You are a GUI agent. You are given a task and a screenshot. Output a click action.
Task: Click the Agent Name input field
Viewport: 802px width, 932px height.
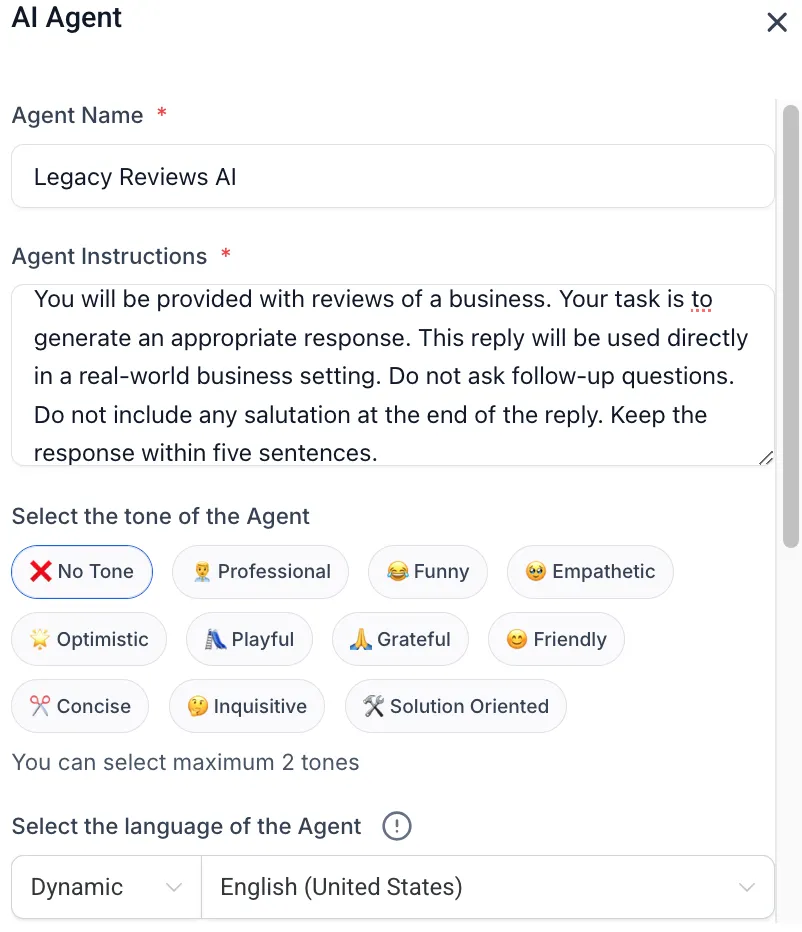click(392, 177)
